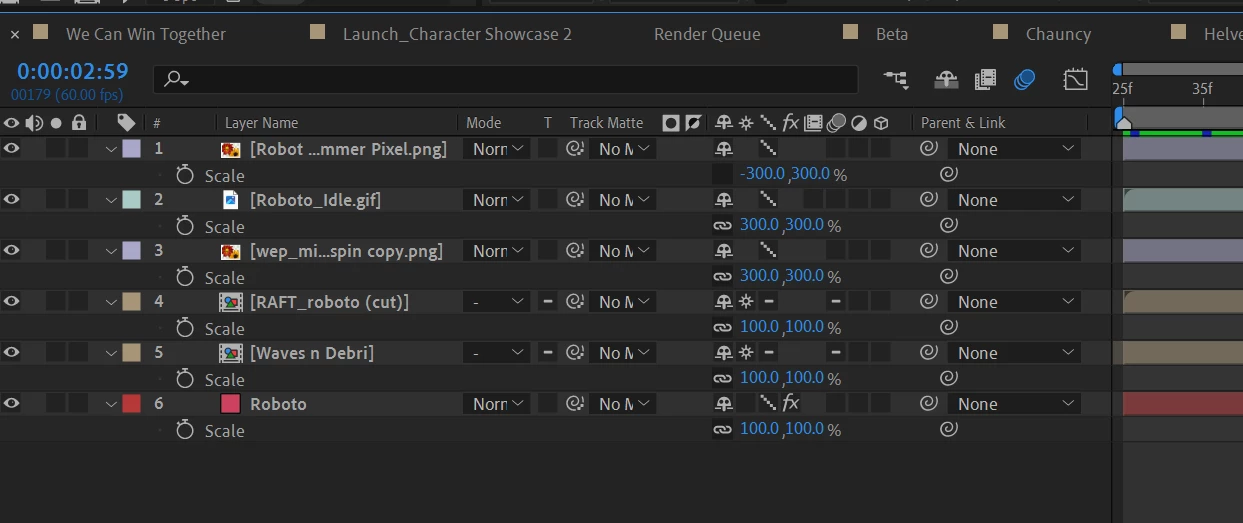
Task: Switch to We Can Win Together tab
Action: [x=146, y=34]
